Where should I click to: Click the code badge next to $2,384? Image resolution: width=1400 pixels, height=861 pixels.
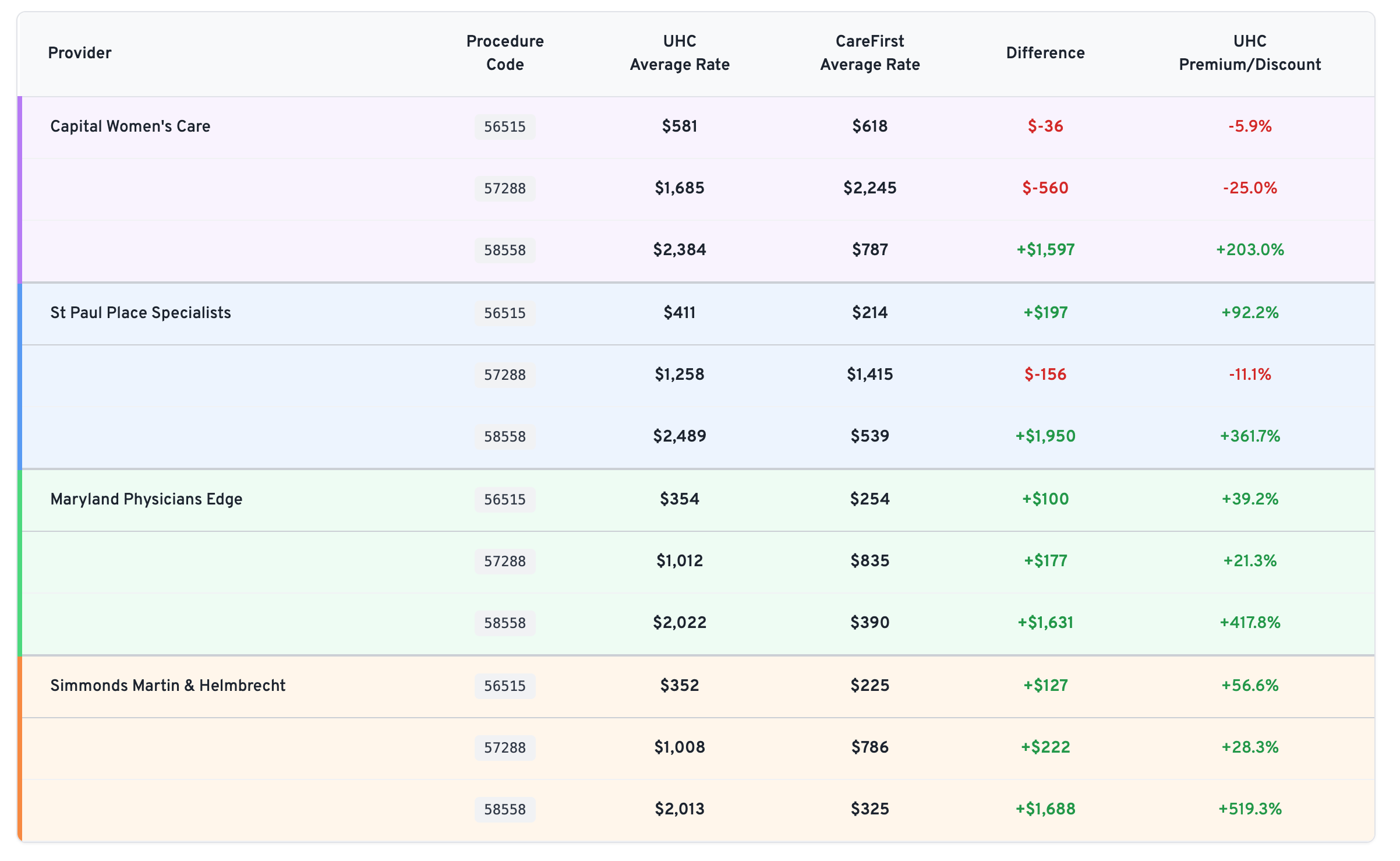505,250
